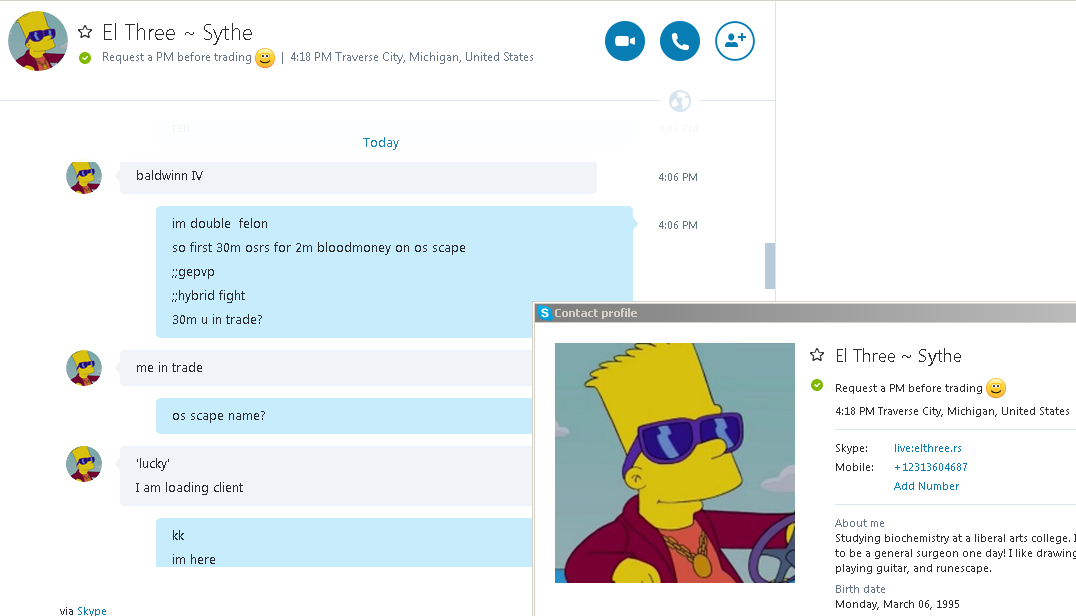
Task: Add people to this conversation
Action: (734, 41)
